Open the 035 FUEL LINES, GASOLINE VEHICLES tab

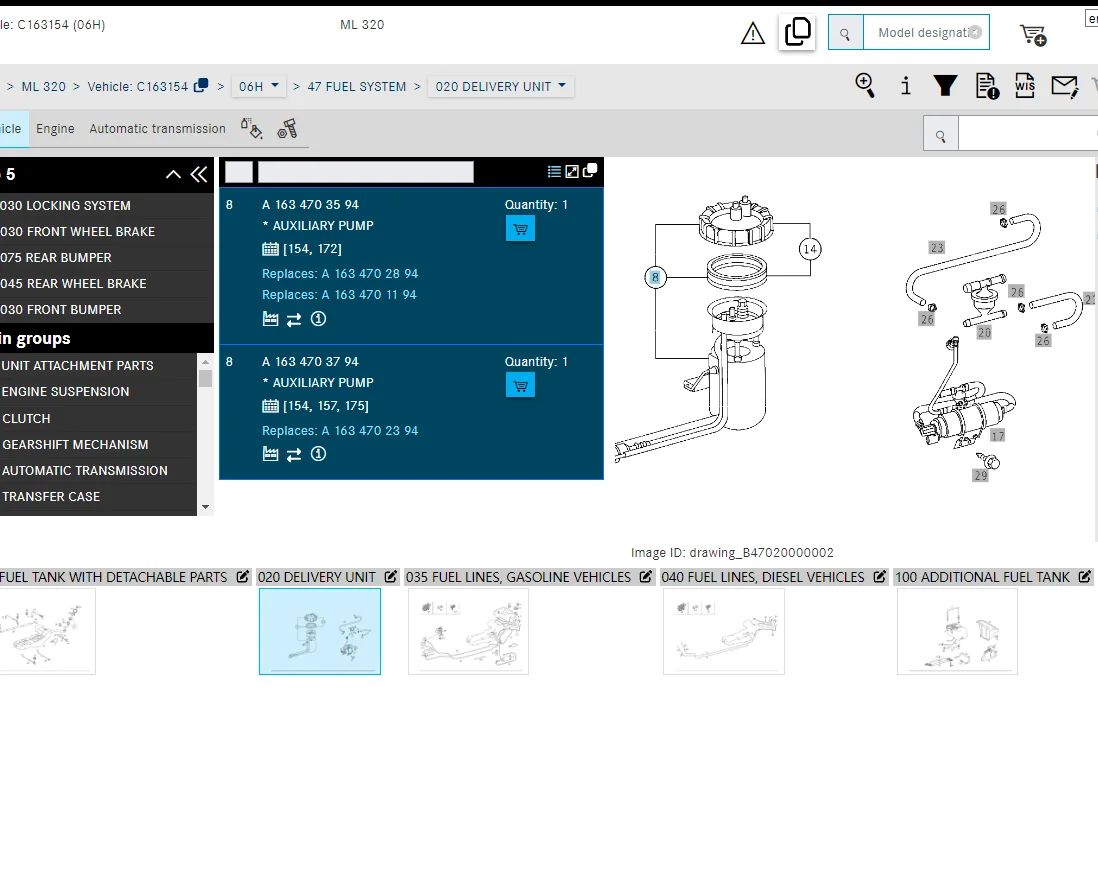pos(518,577)
